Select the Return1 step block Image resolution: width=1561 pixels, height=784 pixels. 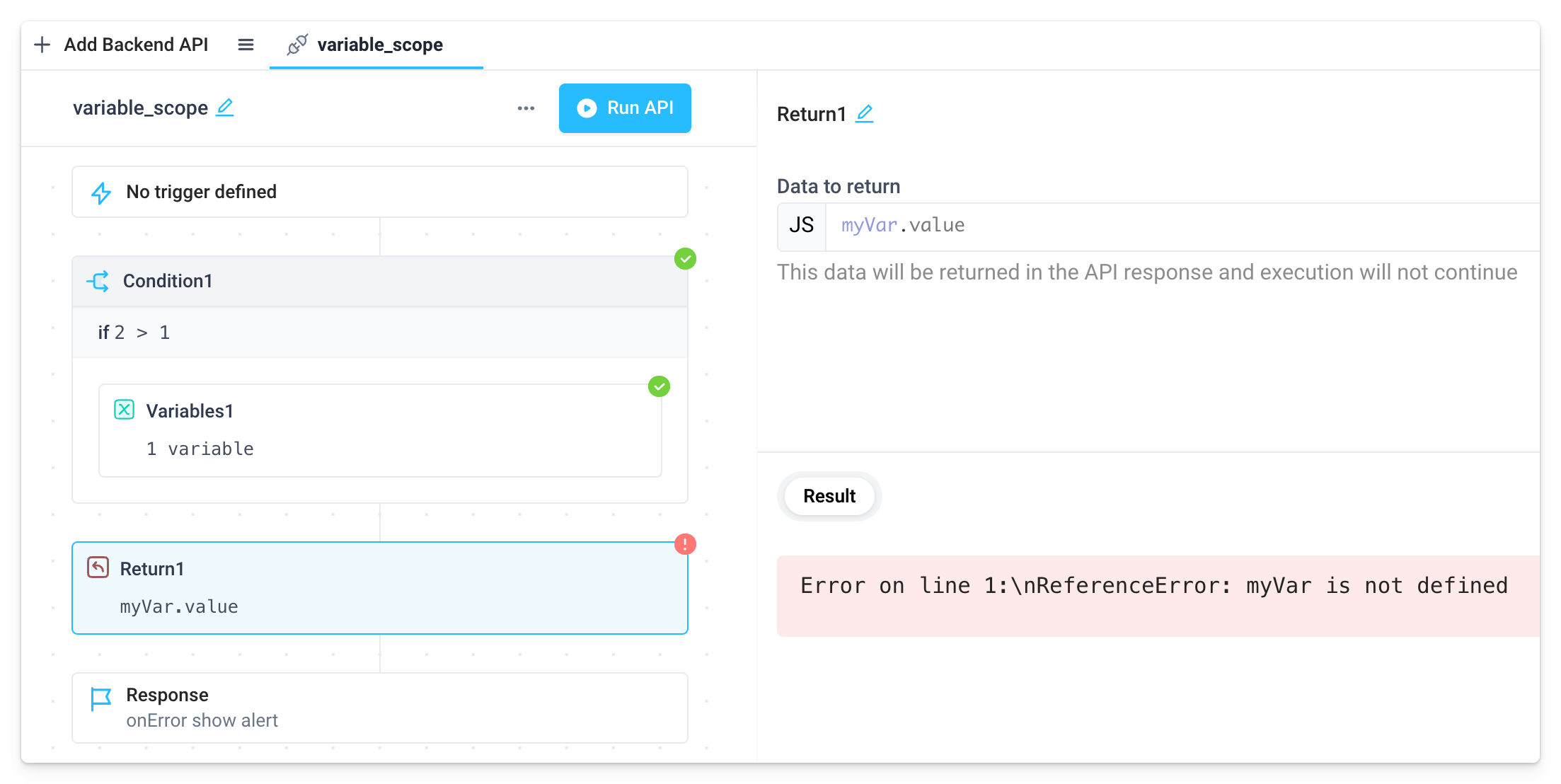pos(380,588)
